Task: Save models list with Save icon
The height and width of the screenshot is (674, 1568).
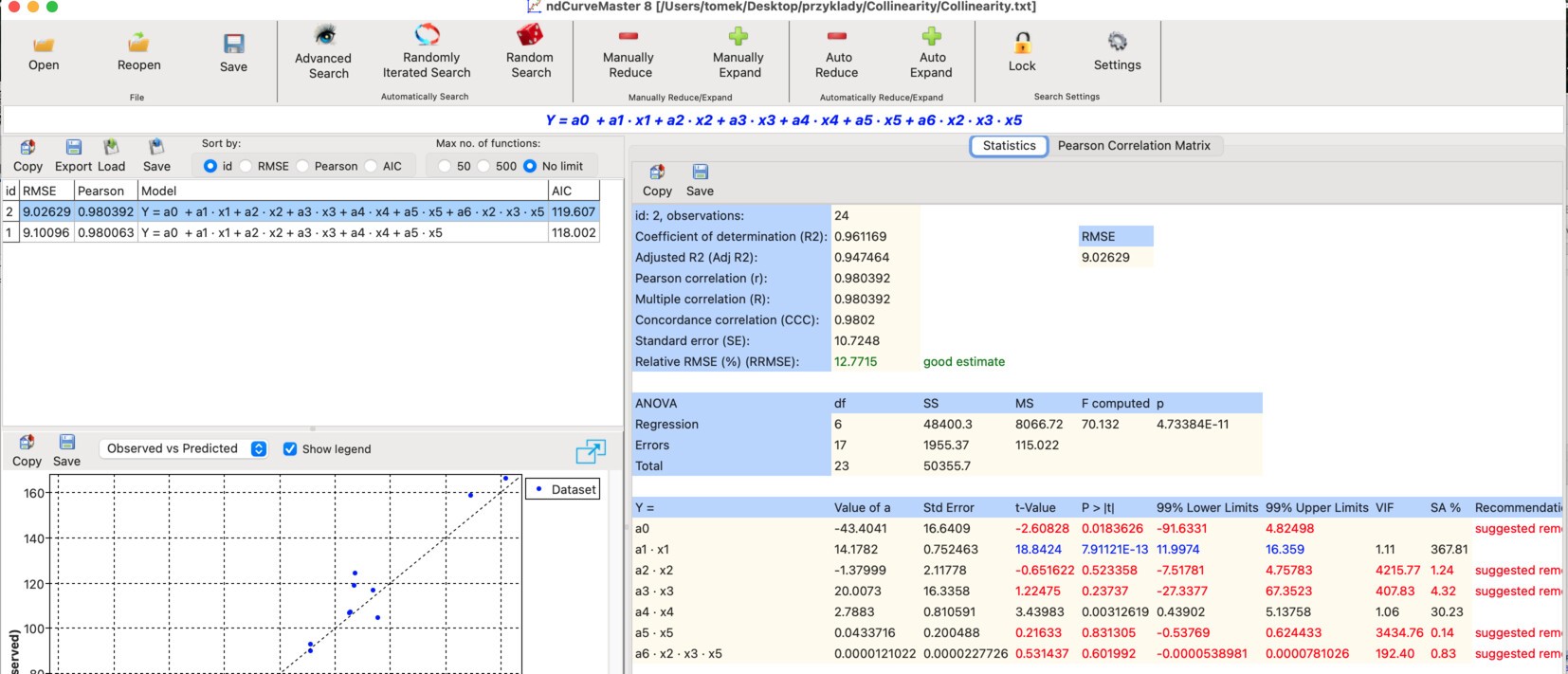Action: click(x=156, y=147)
